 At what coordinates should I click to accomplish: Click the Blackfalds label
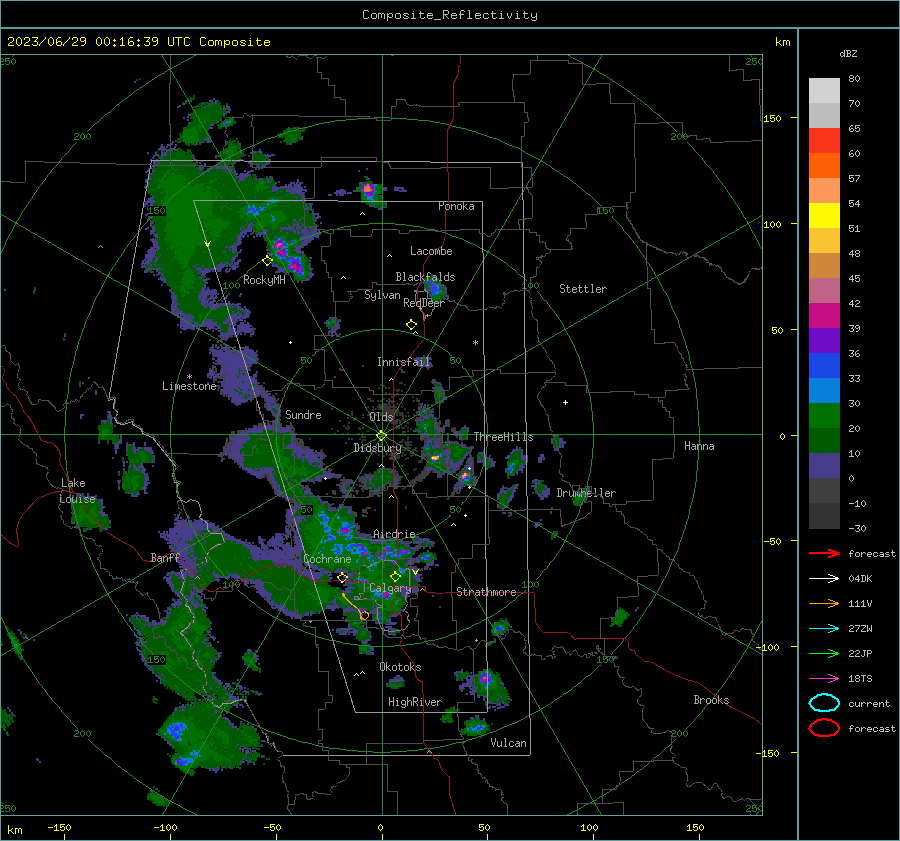(425, 277)
